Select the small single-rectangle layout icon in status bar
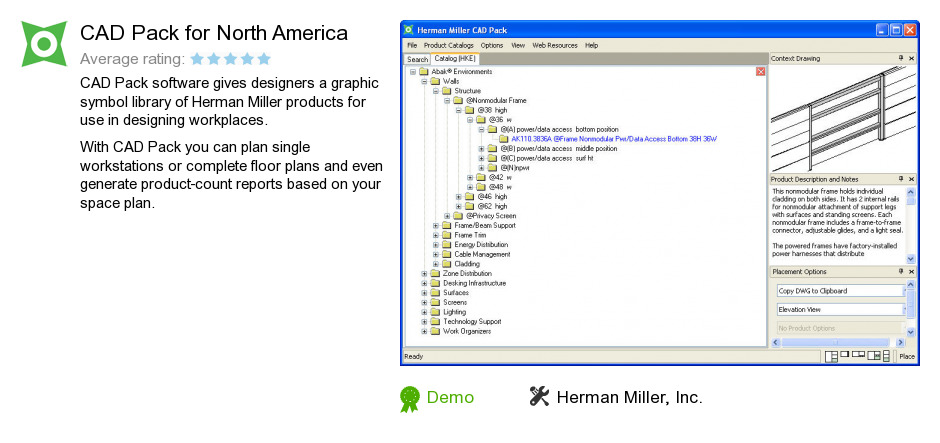Viewport: 940px width, 443px height. (844, 354)
